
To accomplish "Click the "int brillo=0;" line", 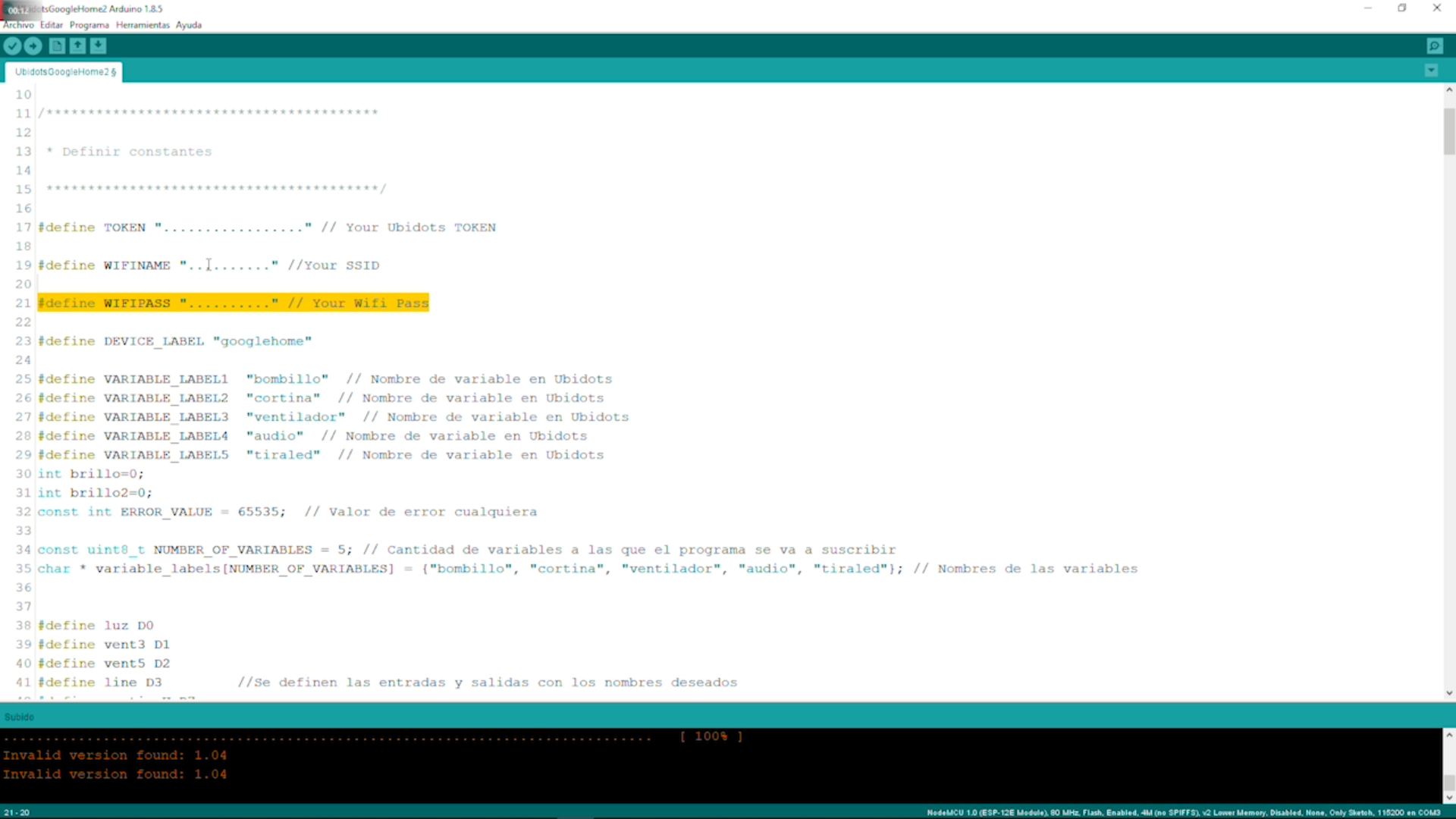I will [91, 474].
